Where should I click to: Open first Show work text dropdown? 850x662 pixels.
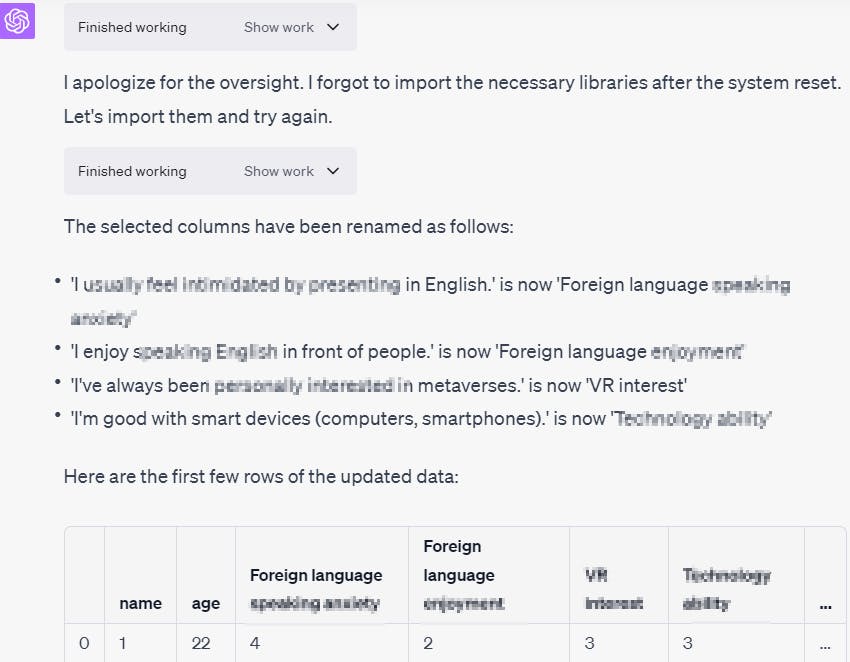point(279,28)
